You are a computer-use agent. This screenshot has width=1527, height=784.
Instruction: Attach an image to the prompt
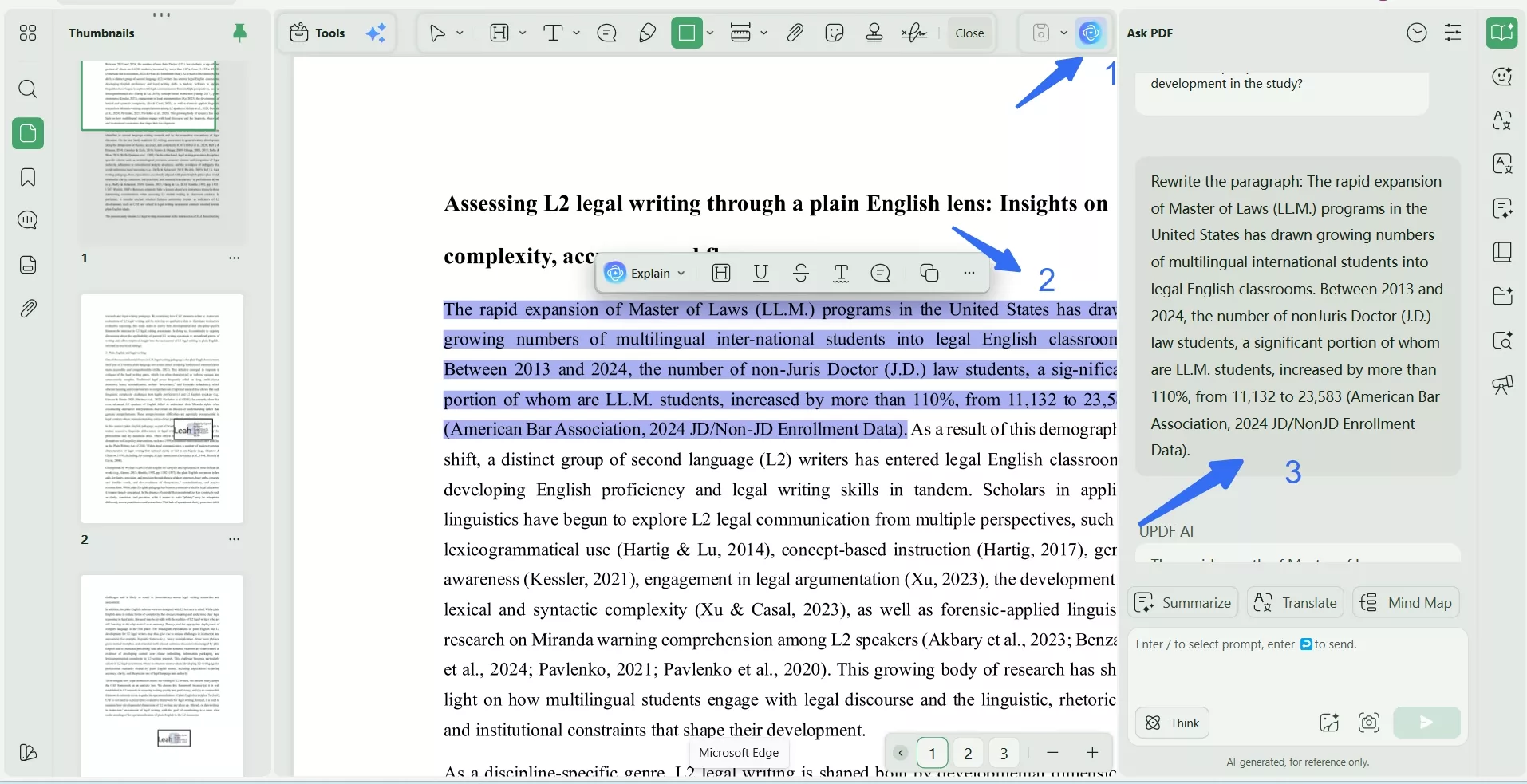tap(1329, 723)
